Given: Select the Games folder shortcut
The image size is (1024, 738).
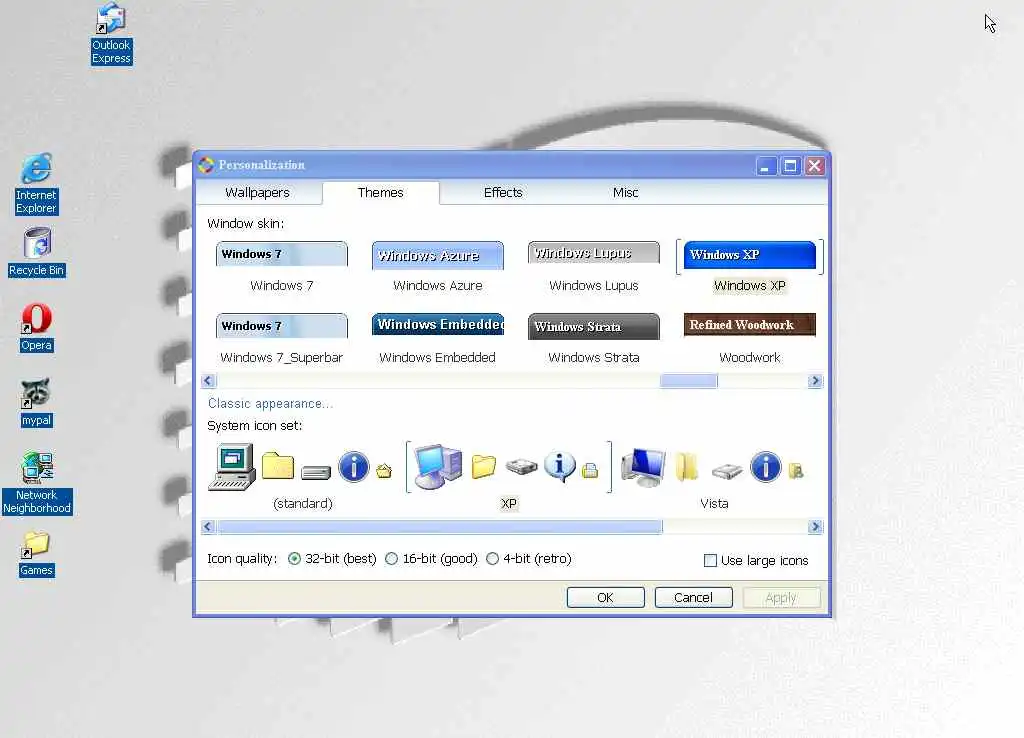Looking at the screenshot, I should 36,554.
